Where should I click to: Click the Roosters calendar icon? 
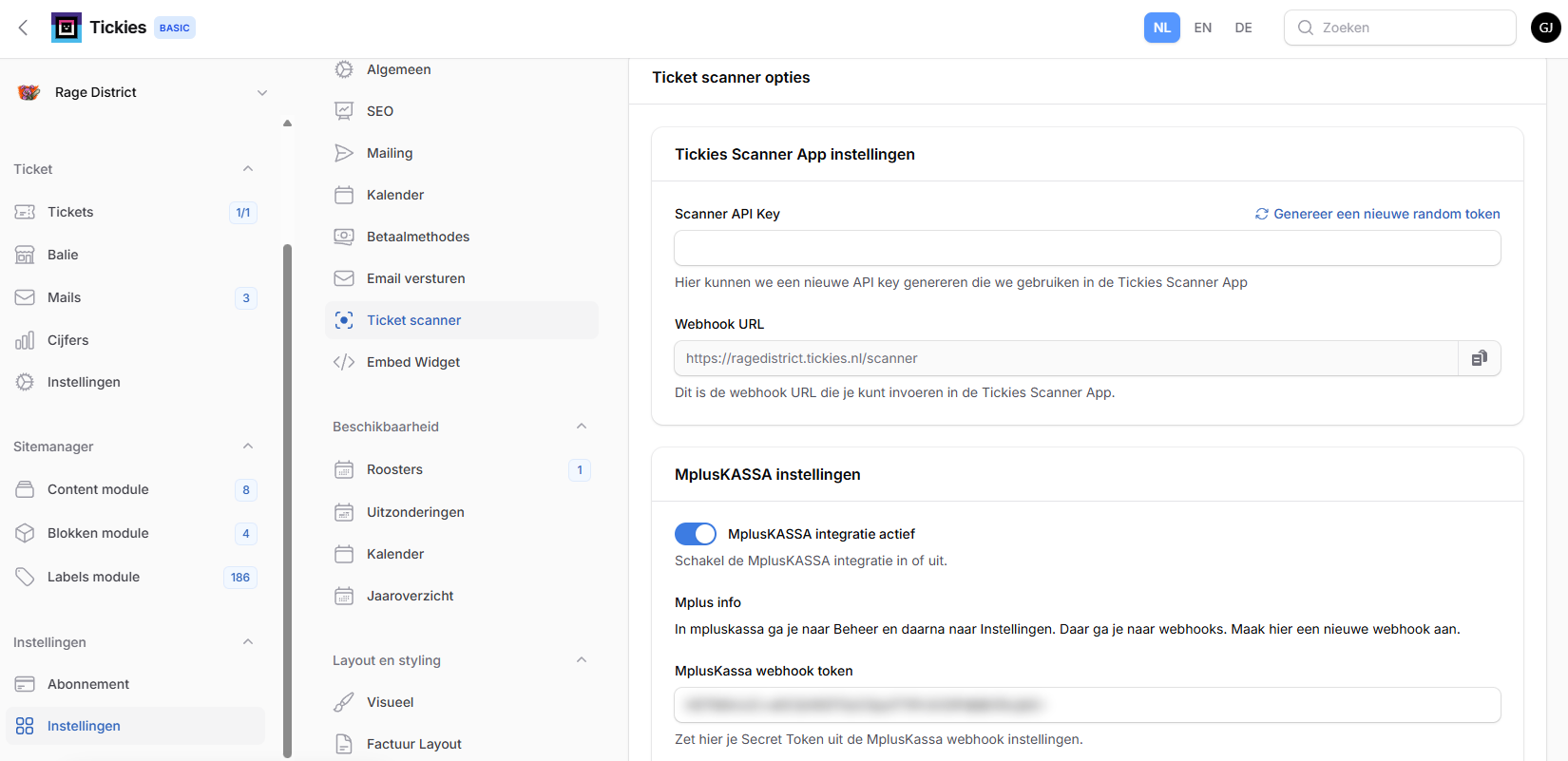pyautogui.click(x=344, y=469)
